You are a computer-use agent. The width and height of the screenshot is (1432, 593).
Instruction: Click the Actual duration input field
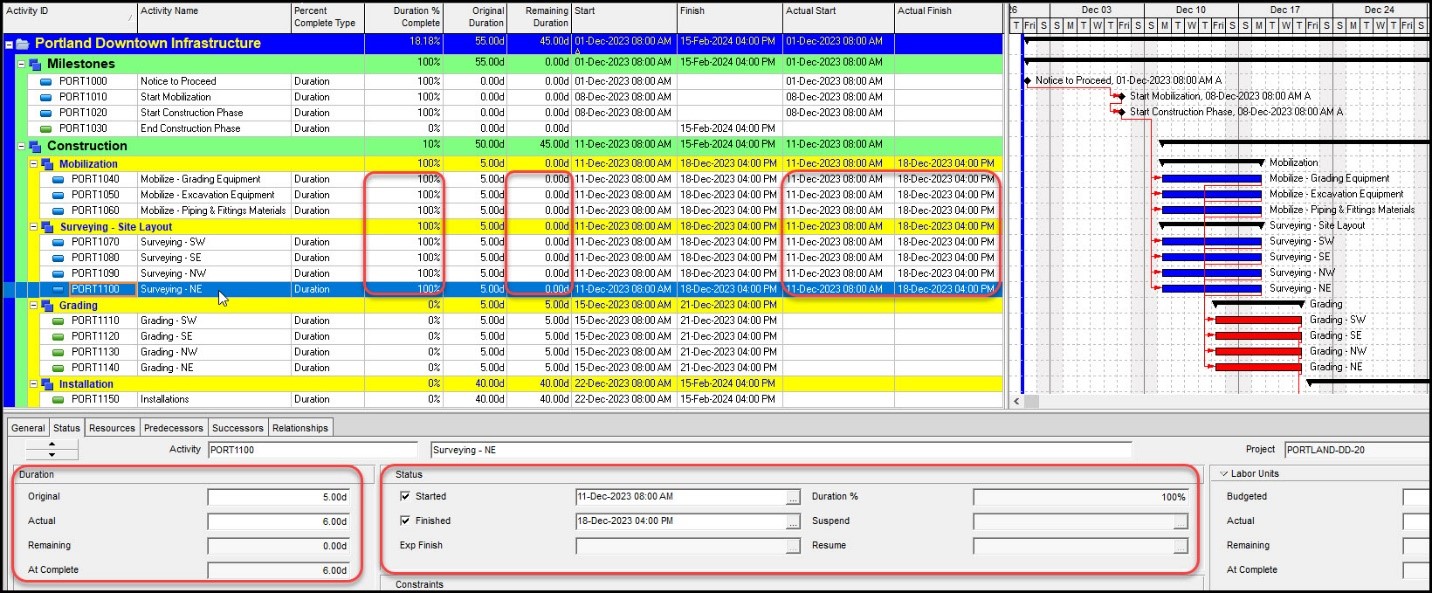[279, 522]
